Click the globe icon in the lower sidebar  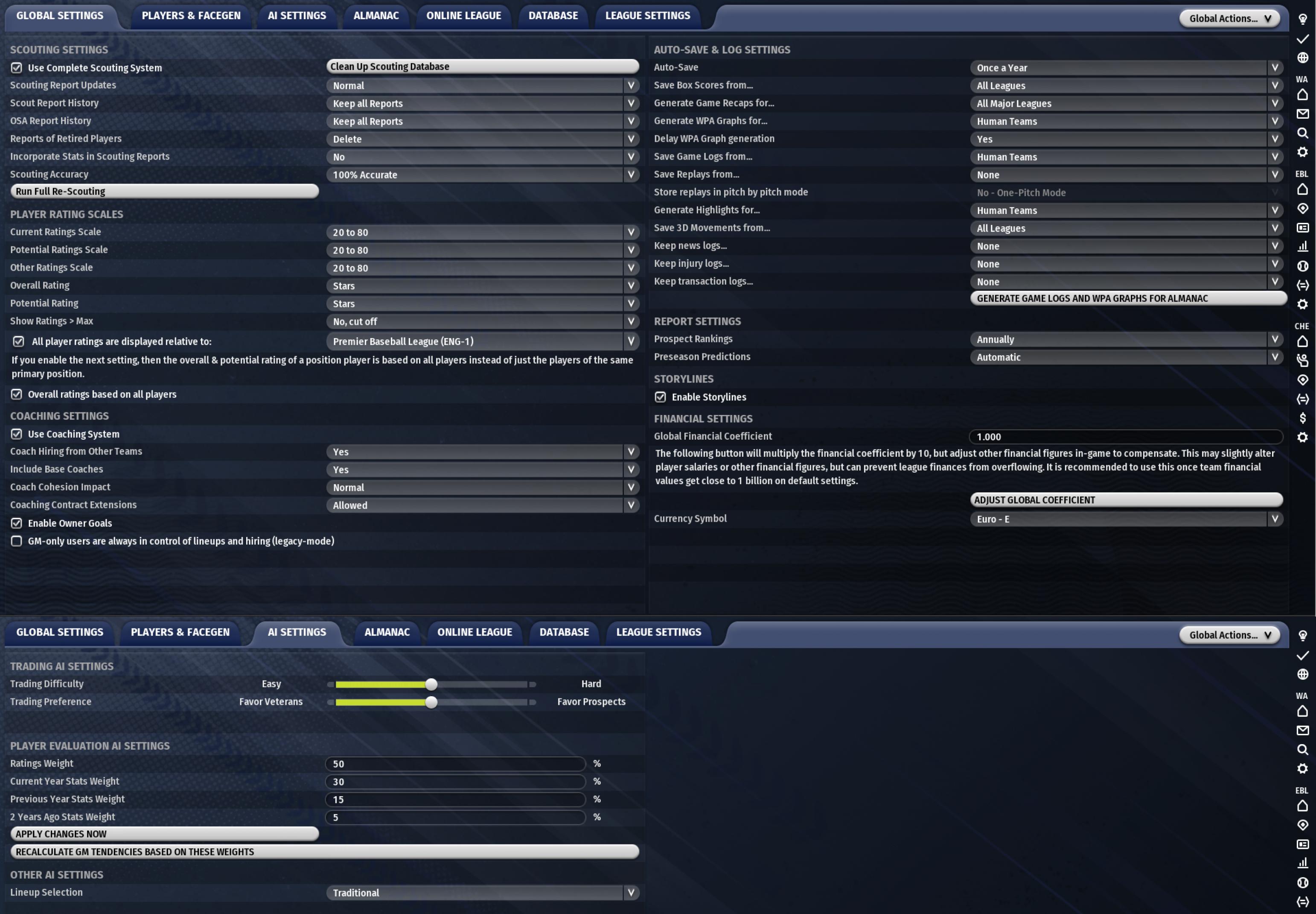pyautogui.click(x=1302, y=674)
